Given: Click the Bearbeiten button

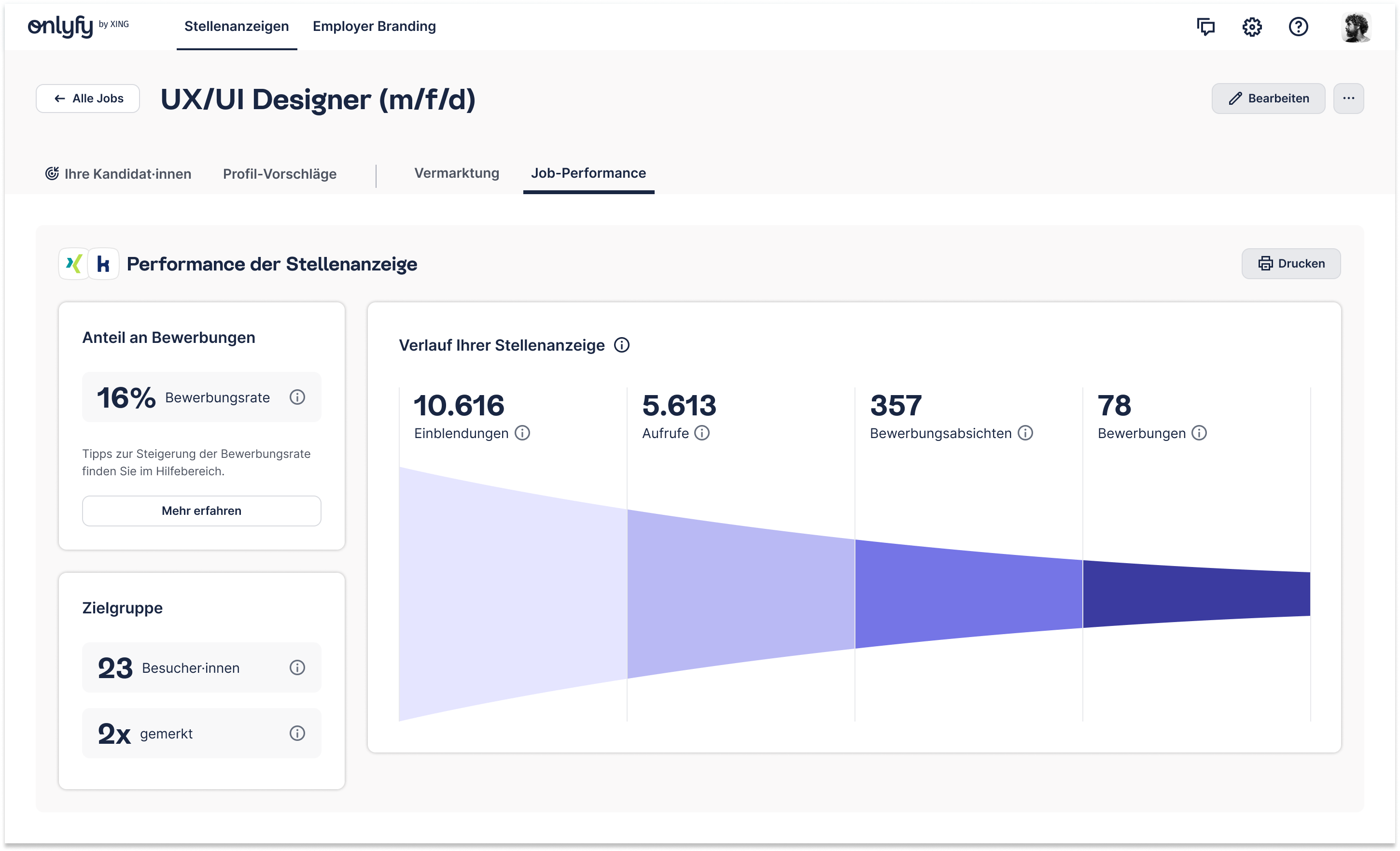Looking at the screenshot, I should coord(1268,99).
